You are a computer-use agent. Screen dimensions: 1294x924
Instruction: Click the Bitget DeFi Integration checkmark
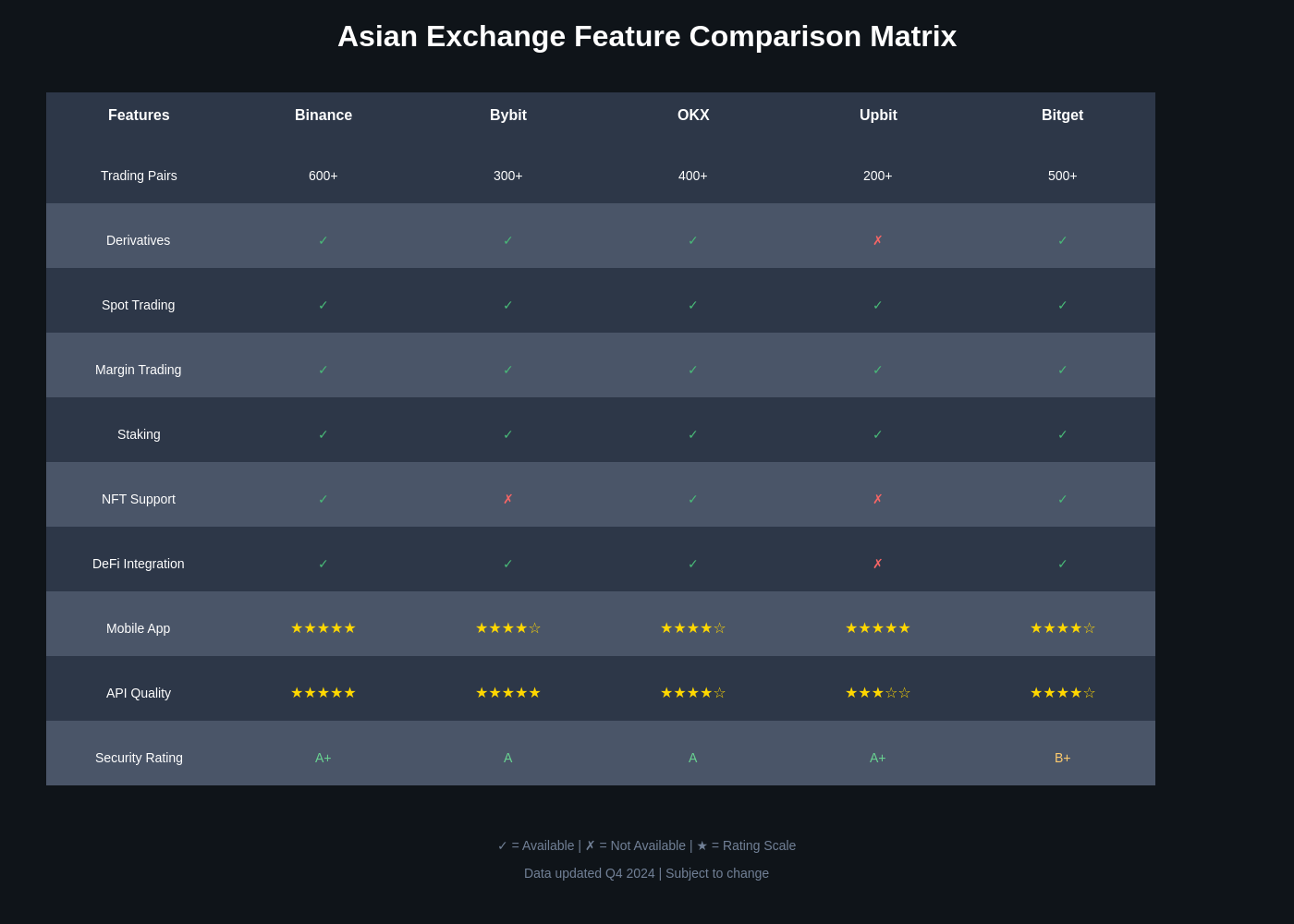coord(1063,564)
